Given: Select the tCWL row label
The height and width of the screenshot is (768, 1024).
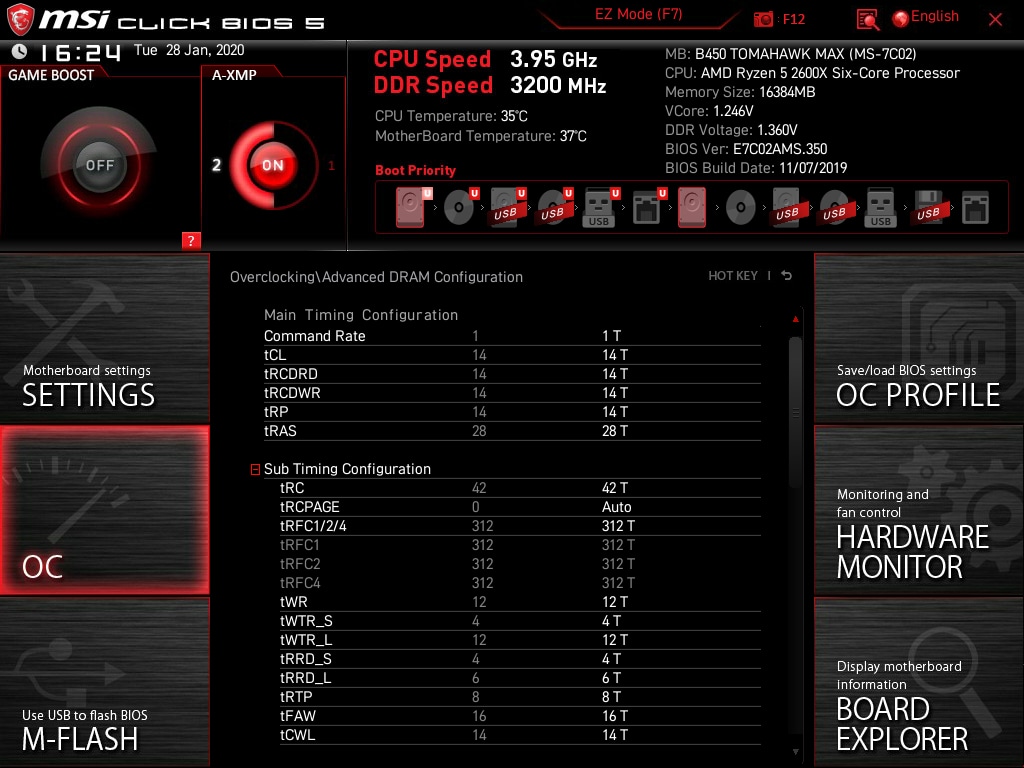Looking at the screenshot, I should click(x=298, y=735).
